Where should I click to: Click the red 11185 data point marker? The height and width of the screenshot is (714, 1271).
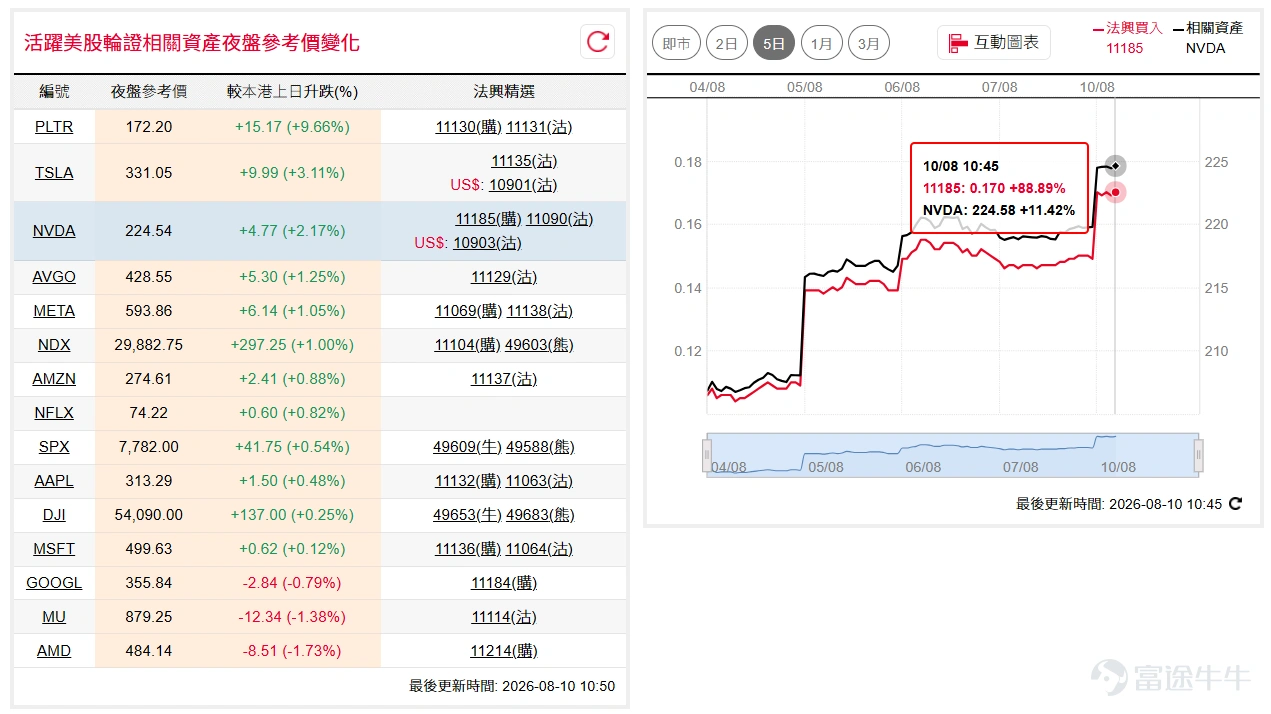point(1115,192)
